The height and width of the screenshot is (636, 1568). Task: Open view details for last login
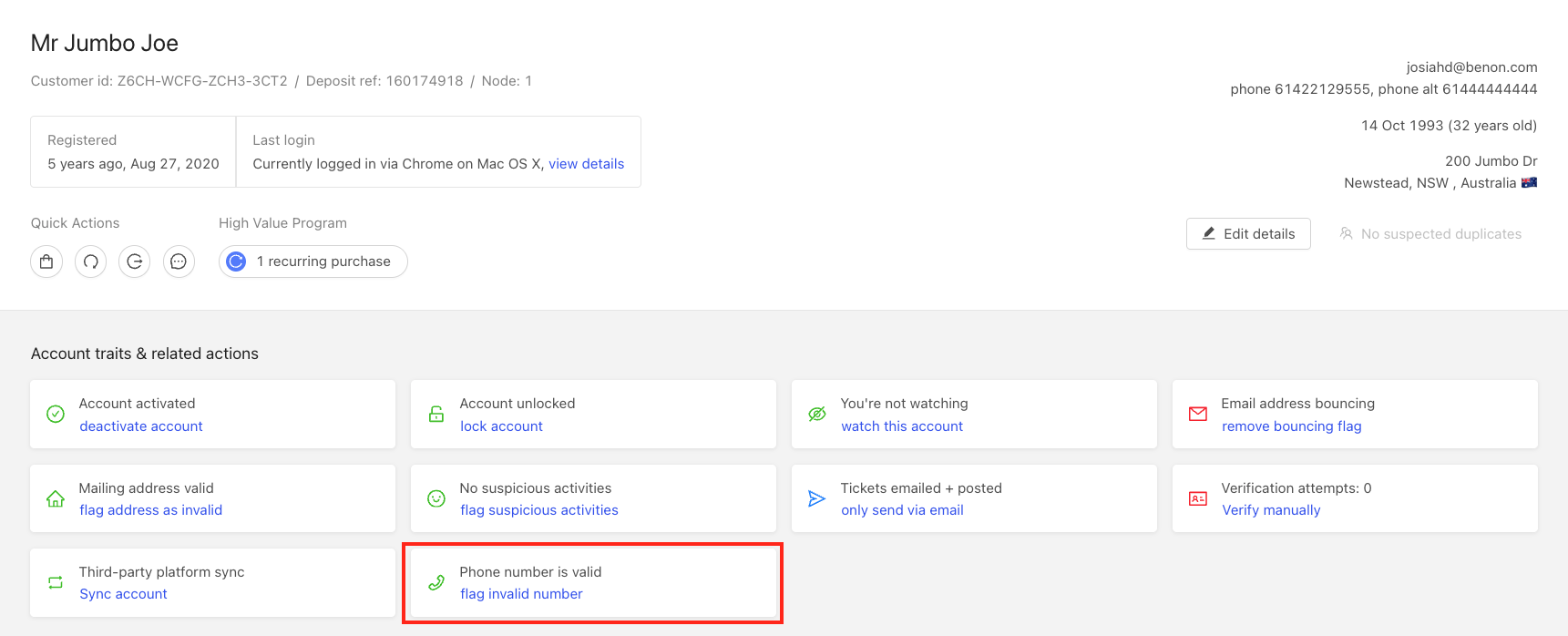(x=586, y=164)
